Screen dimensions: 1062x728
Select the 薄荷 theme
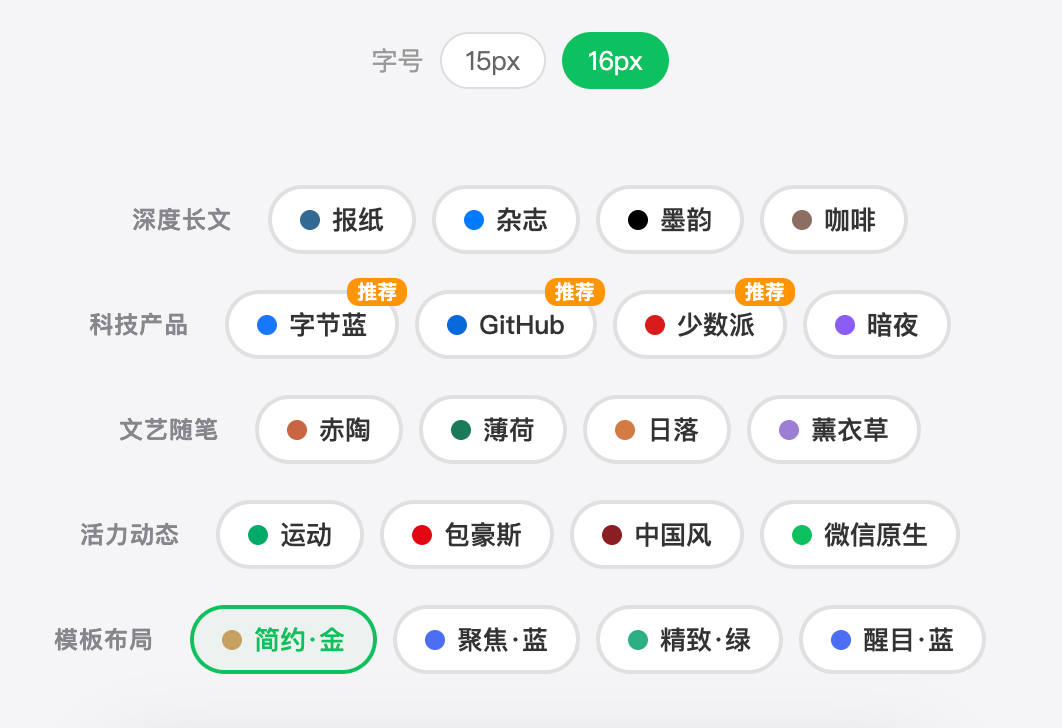pyautogui.click(x=493, y=430)
